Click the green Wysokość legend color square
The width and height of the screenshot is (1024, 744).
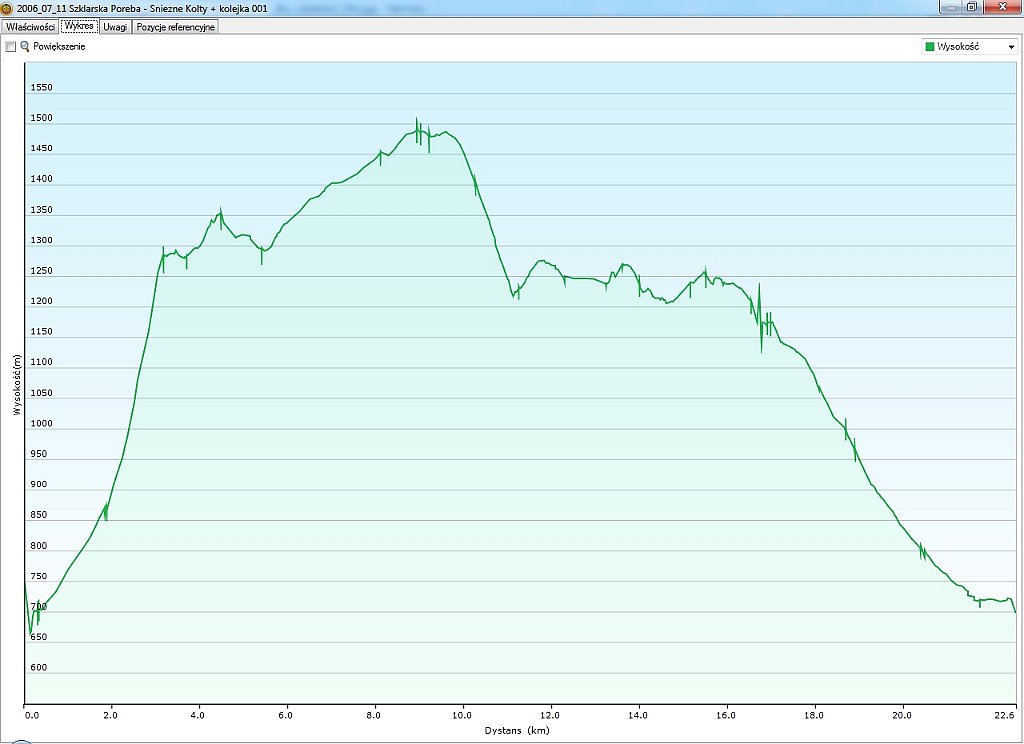[x=930, y=47]
